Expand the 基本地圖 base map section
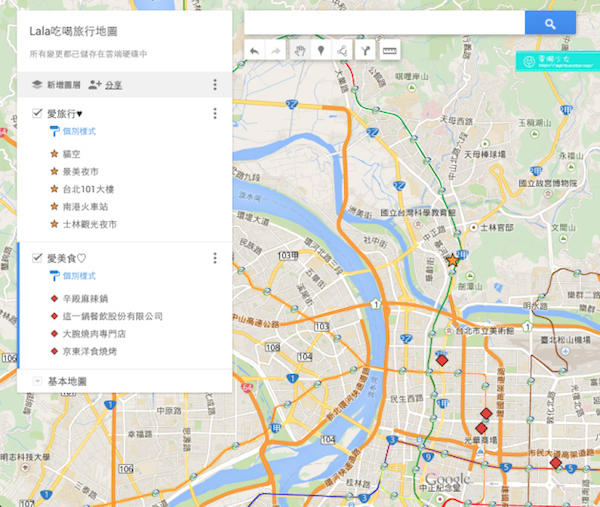Screen dimensions: 600x507 coord(38,381)
